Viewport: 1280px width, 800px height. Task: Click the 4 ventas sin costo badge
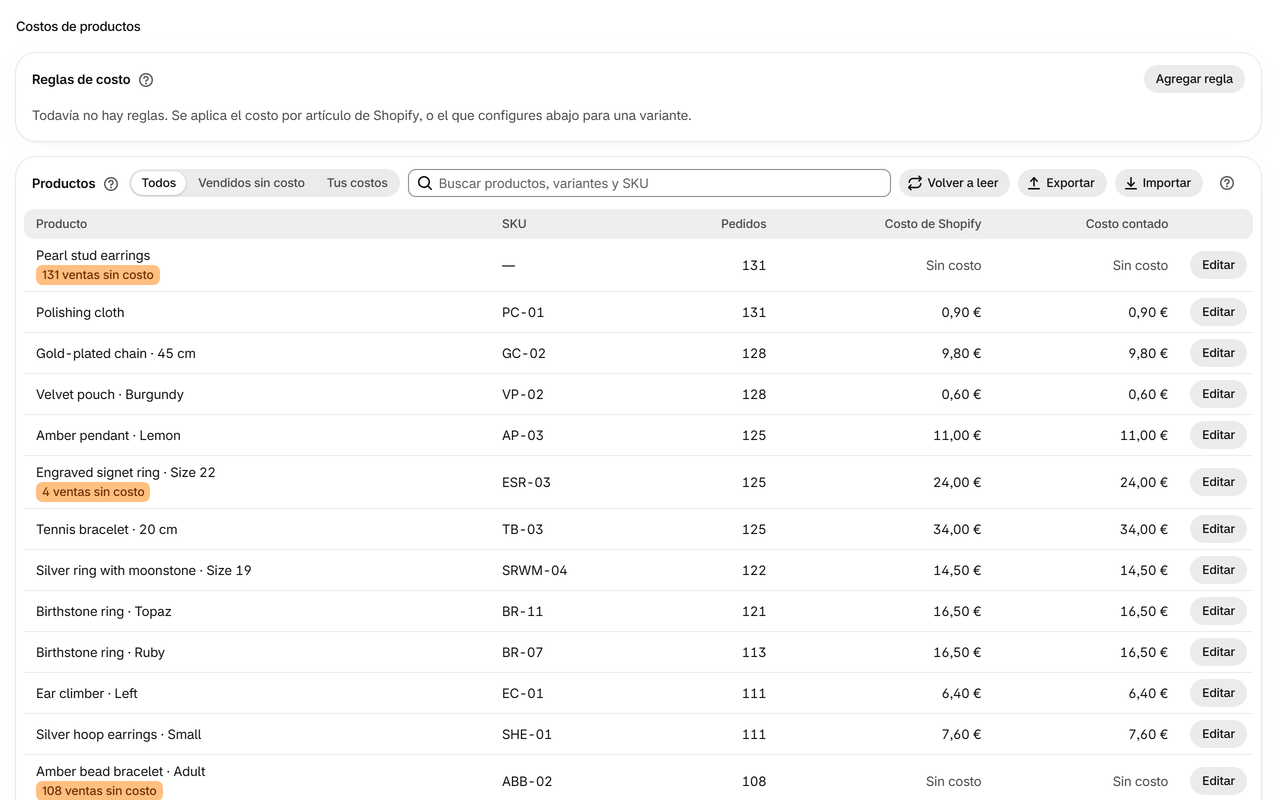click(93, 492)
